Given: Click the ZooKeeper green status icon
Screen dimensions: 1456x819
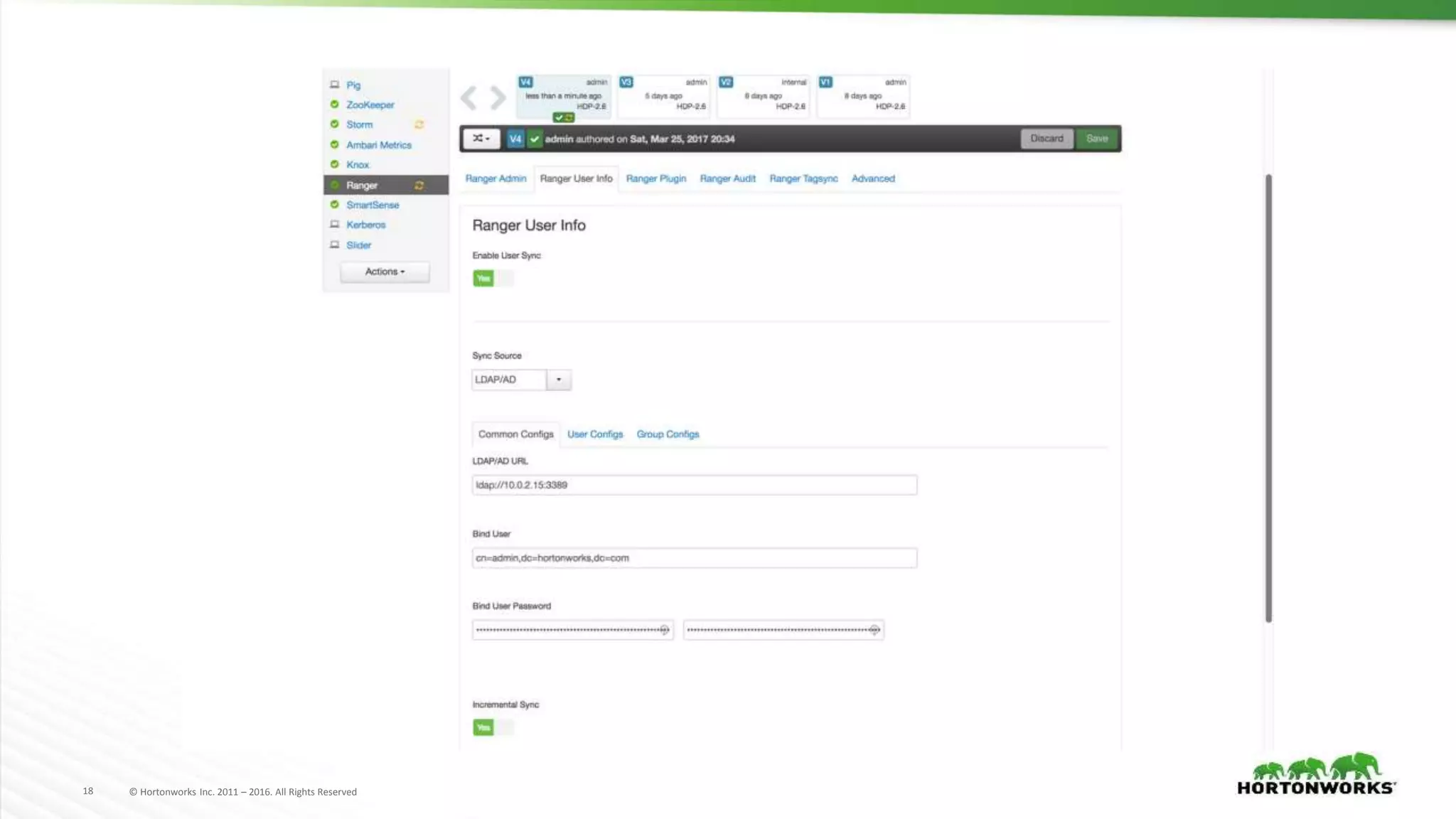Looking at the screenshot, I should click(x=335, y=105).
